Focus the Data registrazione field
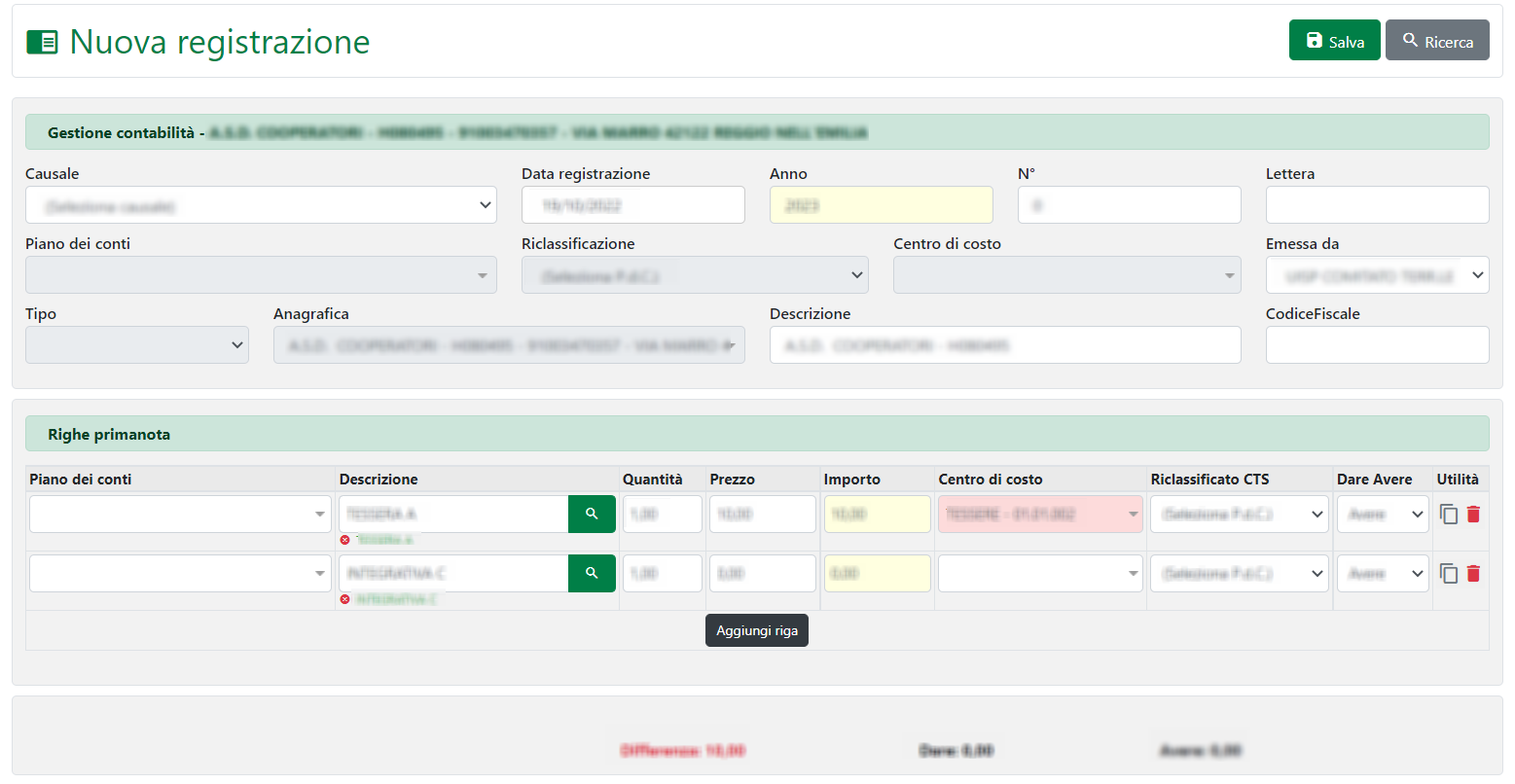The width and height of the screenshot is (1515, 784). point(632,205)
